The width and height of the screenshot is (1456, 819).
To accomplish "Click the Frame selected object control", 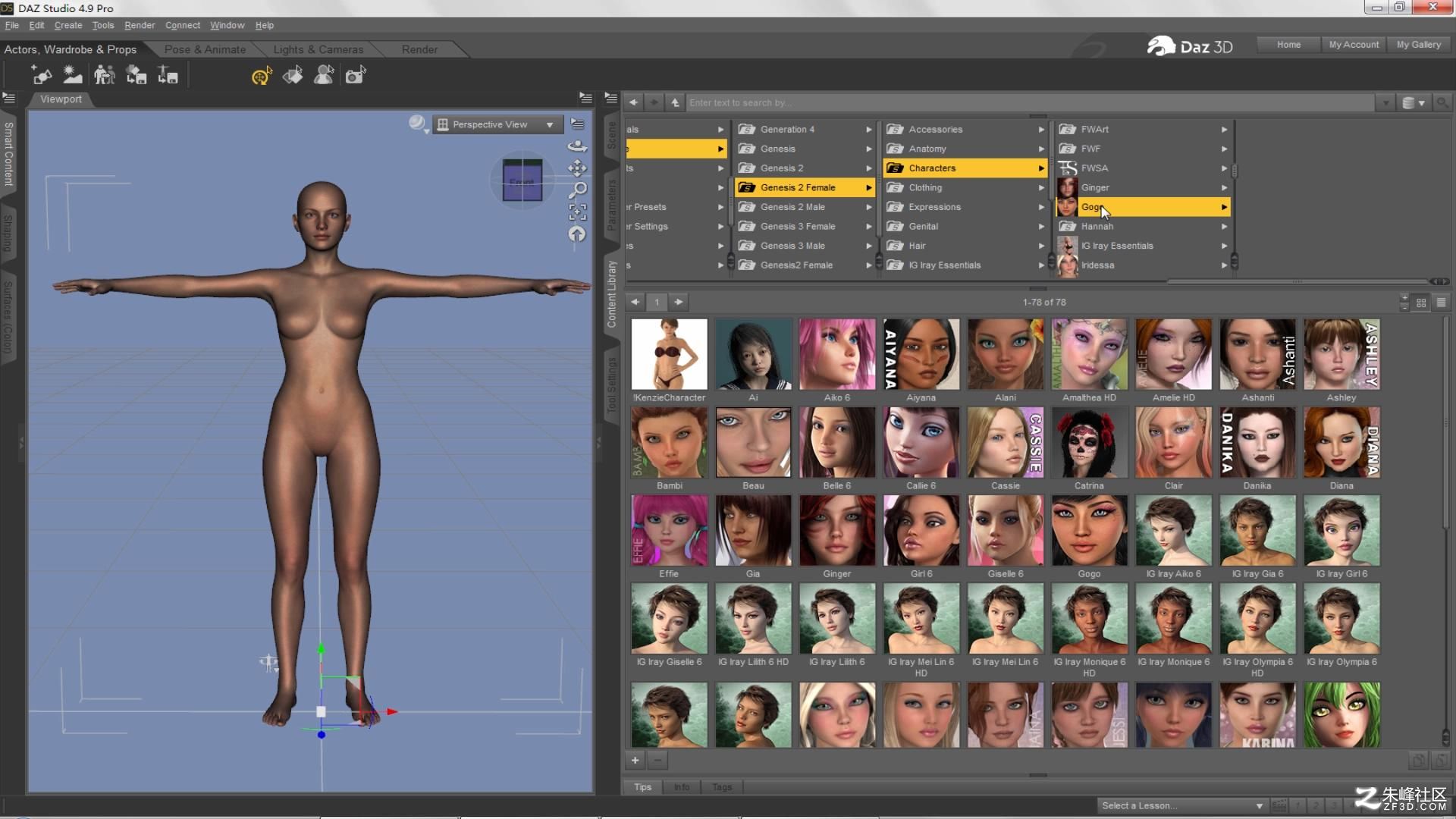I will pyautogui.click(x=577, y=212).
